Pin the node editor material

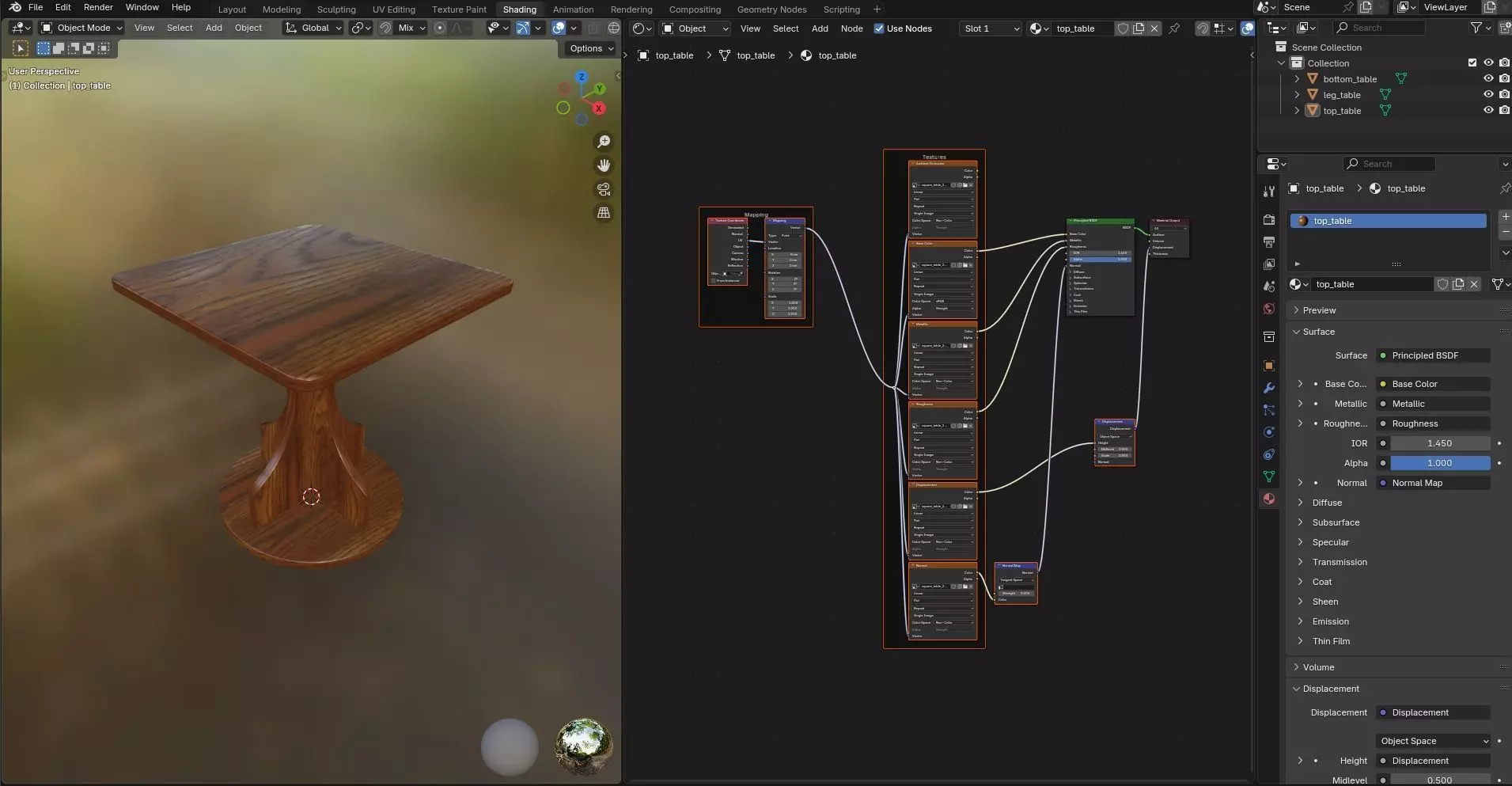click(1174, 28)
